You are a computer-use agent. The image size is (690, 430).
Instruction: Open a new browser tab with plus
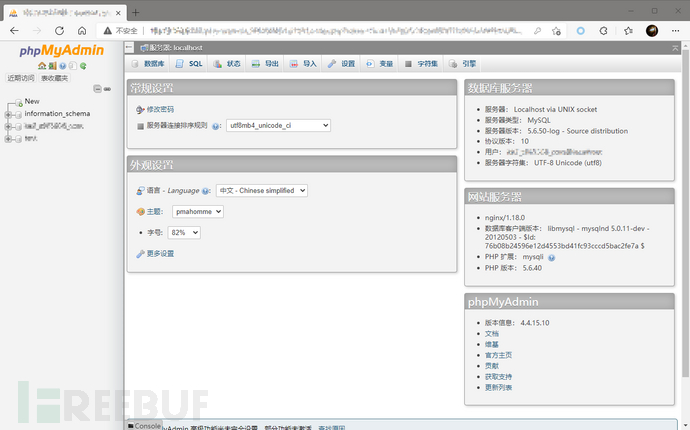tap(136, 12)
